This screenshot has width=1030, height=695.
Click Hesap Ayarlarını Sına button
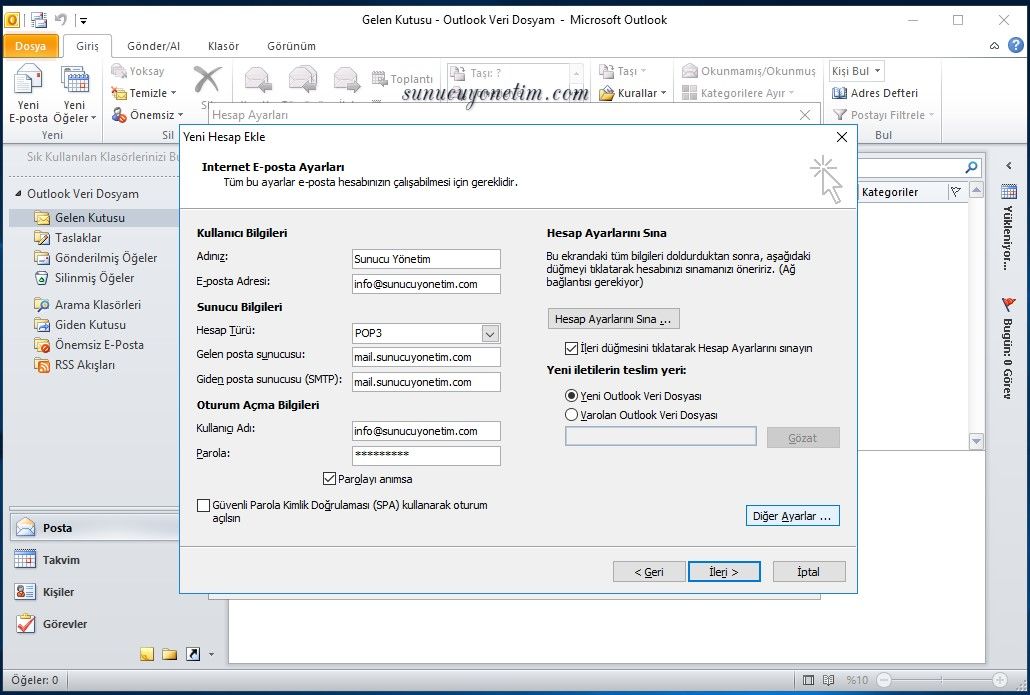pos(614,319)
